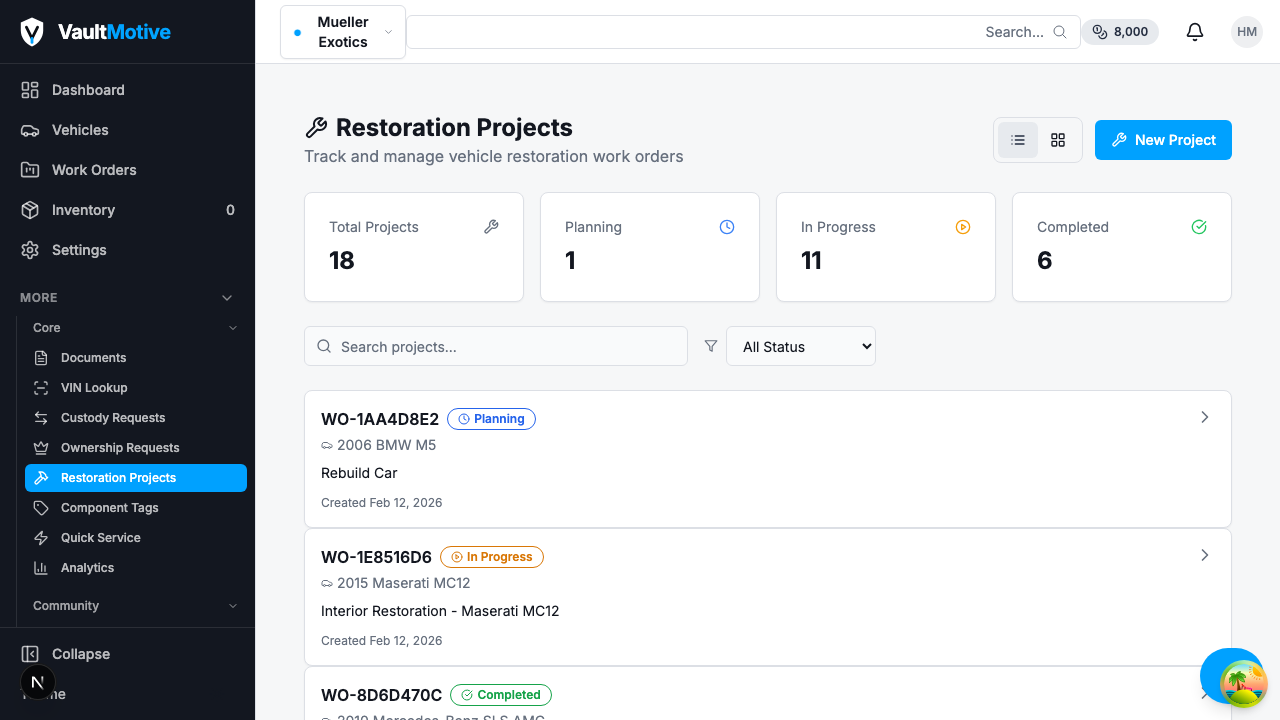Click the In Progress badge on WO-1E8516D6
This screenshot has width=1280, height=720.
[x=492, y=557]
